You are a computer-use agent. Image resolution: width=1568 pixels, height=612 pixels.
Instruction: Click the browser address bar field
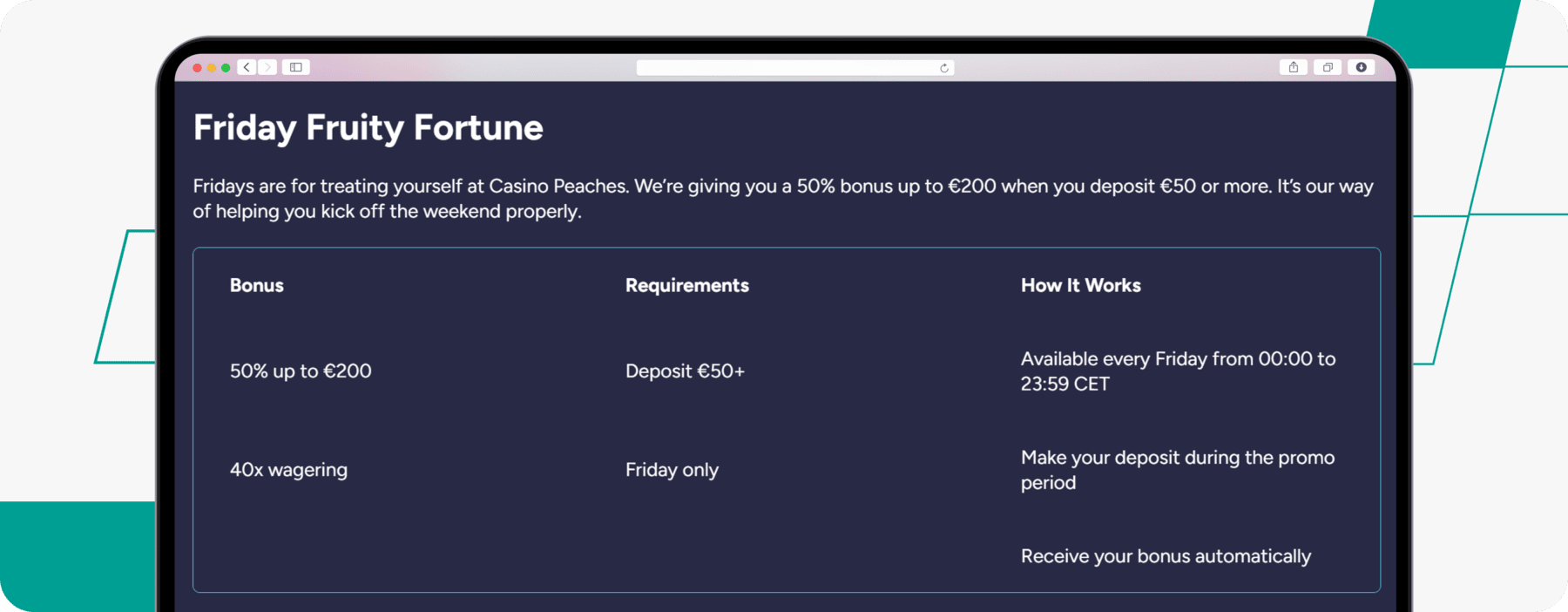click(795, 68)
